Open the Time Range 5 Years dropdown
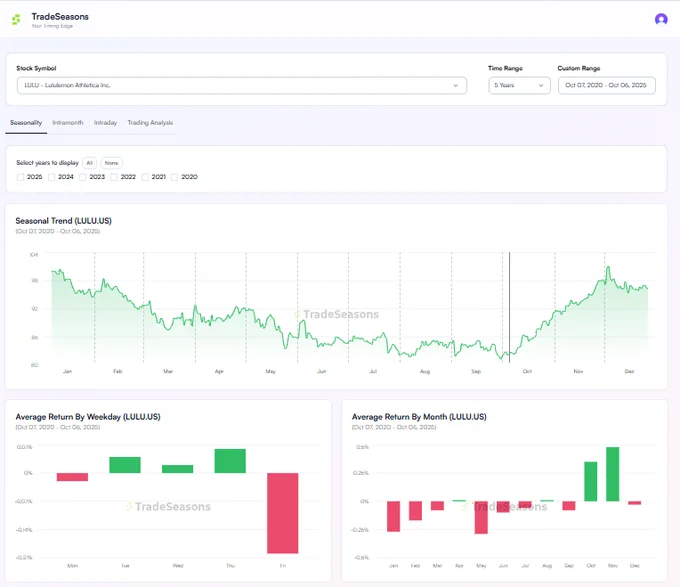 [x=519, y=85]
